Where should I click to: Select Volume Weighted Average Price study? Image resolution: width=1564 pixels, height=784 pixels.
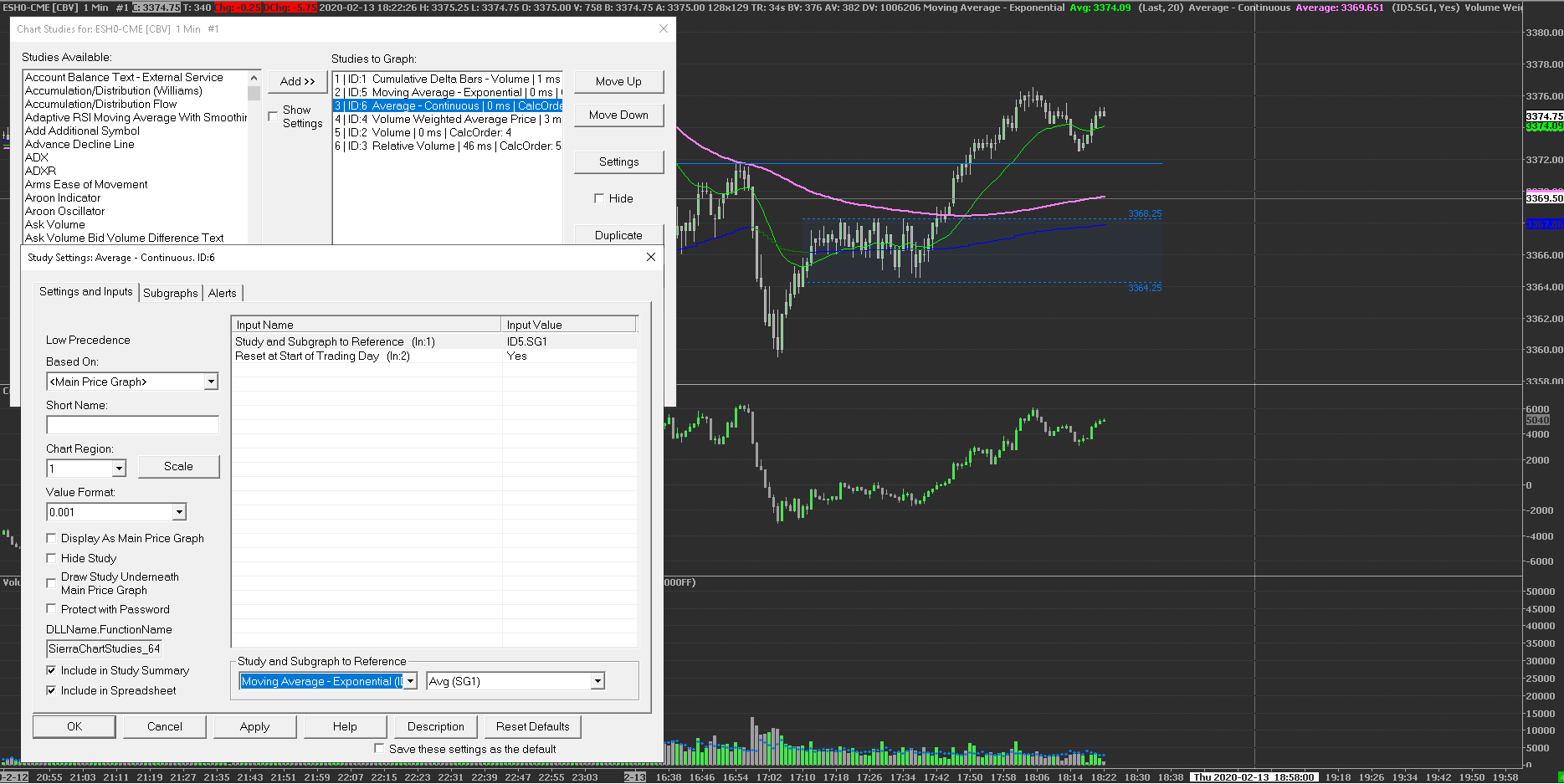pyautogui.click(x=448, y=119)
